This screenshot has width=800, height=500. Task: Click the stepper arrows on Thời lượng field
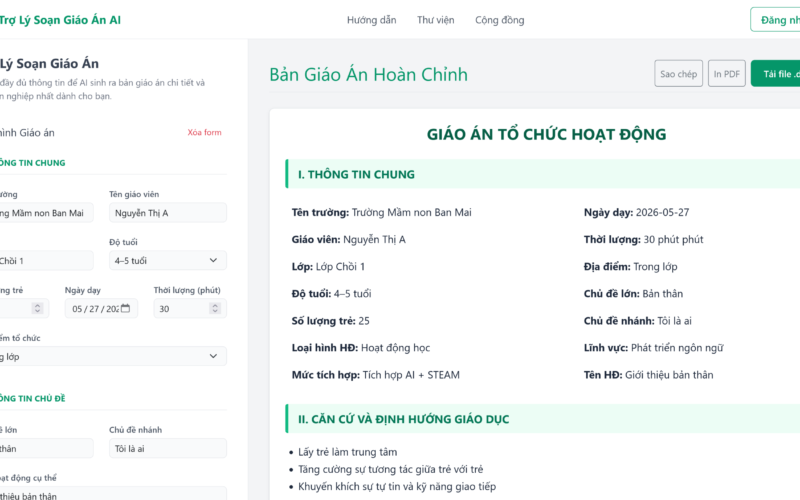[215, 308]
